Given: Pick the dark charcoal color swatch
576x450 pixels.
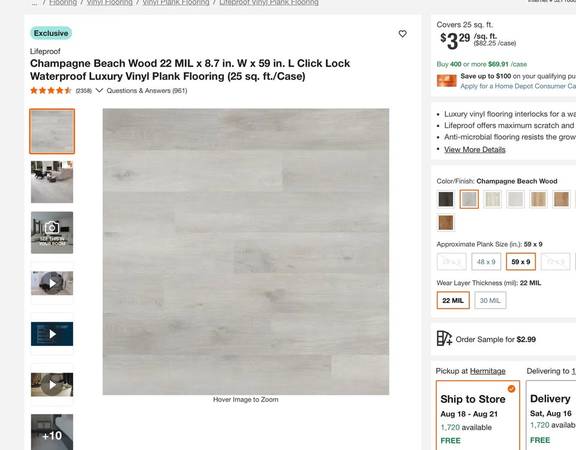Looking at the screenshot, I should [446, 199].
